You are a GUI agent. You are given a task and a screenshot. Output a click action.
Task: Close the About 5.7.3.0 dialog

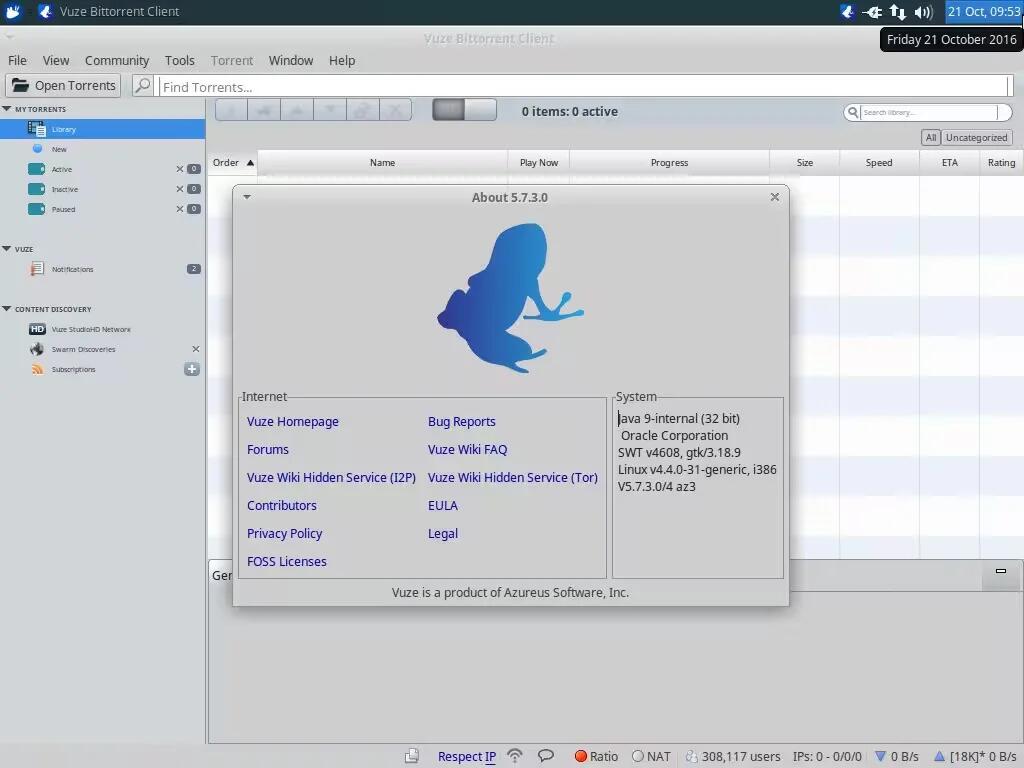click(x=775, y=197)
